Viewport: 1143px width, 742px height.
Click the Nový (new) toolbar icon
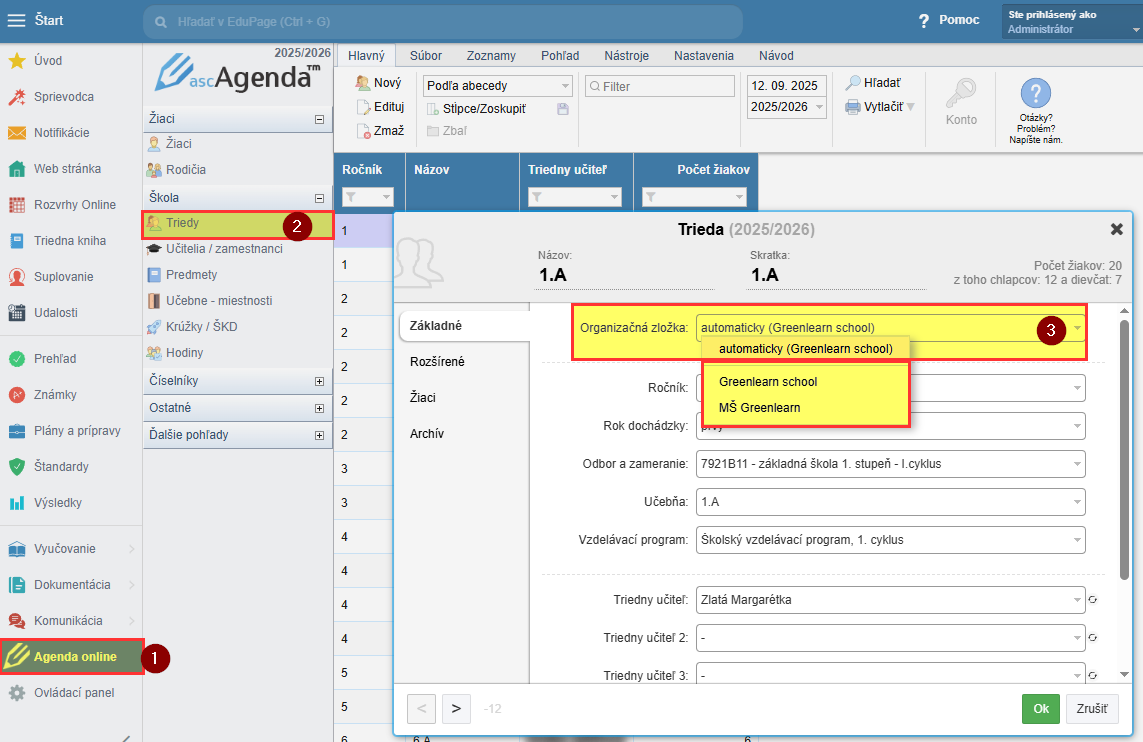click(364, 84)
